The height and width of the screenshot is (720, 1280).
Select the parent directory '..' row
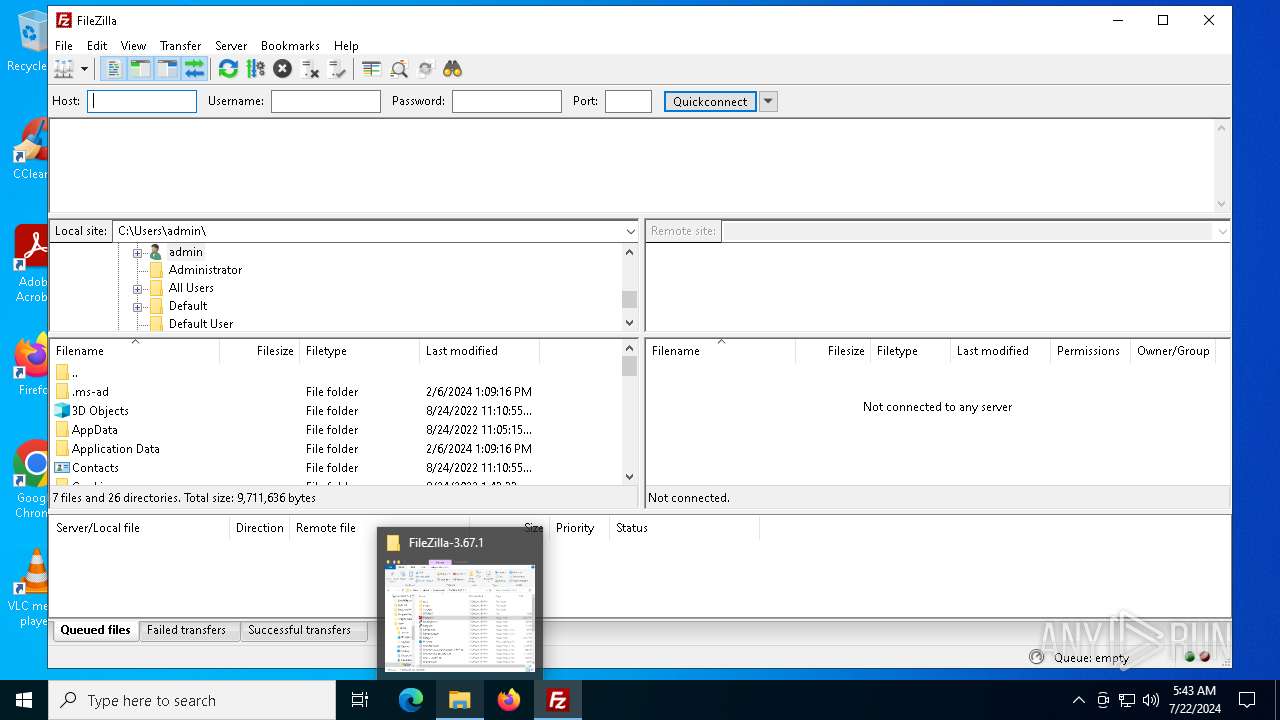tap(336, 373)
